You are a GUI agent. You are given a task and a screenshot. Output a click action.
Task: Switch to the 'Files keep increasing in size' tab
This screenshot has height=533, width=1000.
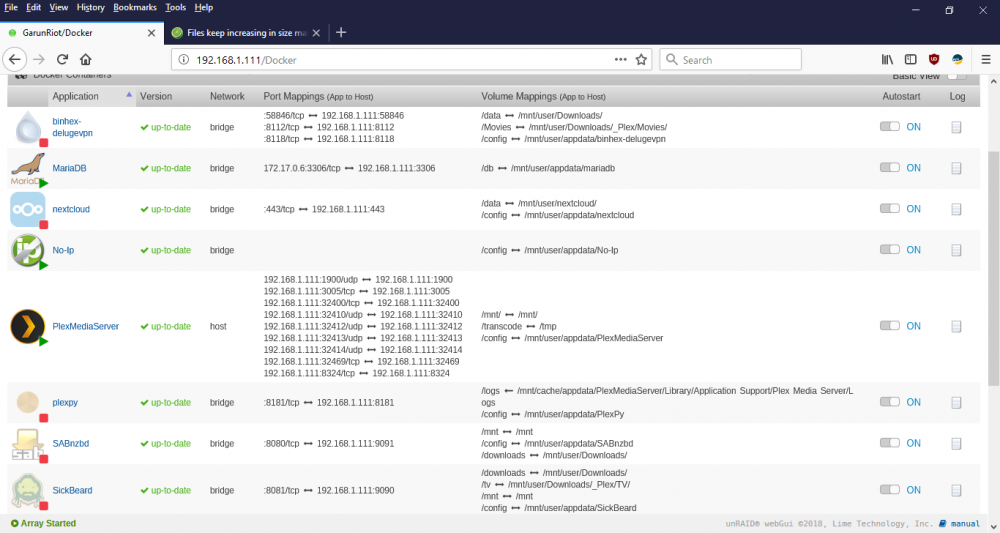[246, 33]
